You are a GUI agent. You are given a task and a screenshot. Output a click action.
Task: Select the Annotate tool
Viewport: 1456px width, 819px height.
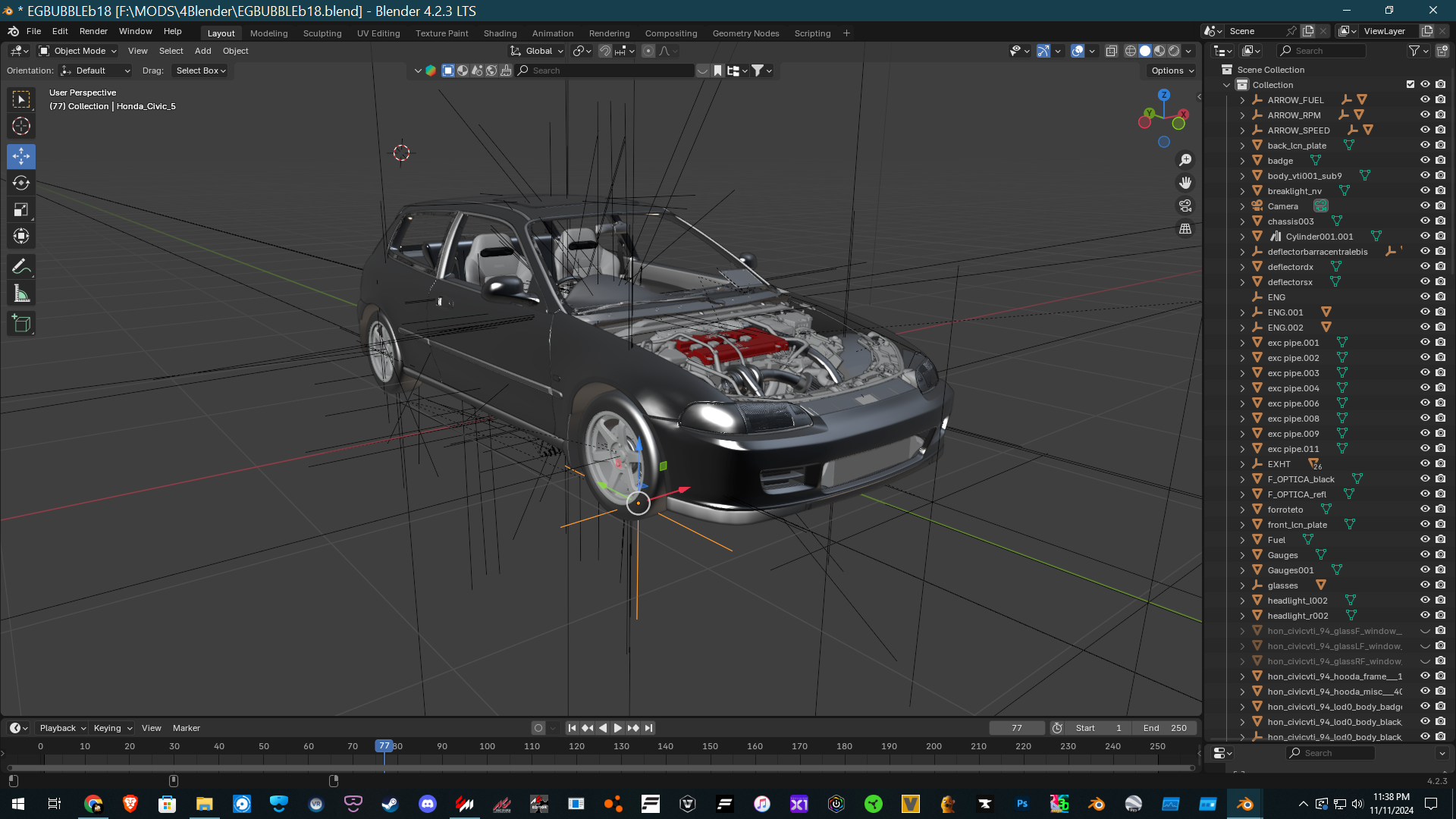(x=21, y=267)
